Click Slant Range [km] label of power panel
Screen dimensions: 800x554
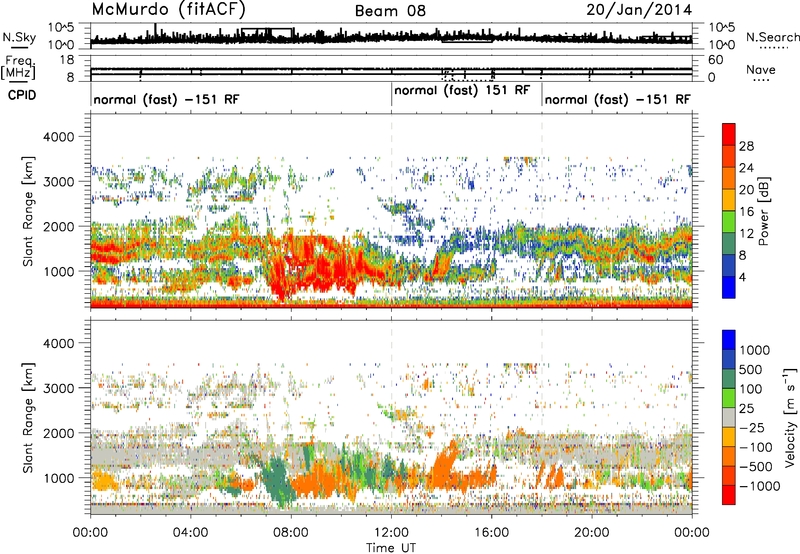[28, 211]
